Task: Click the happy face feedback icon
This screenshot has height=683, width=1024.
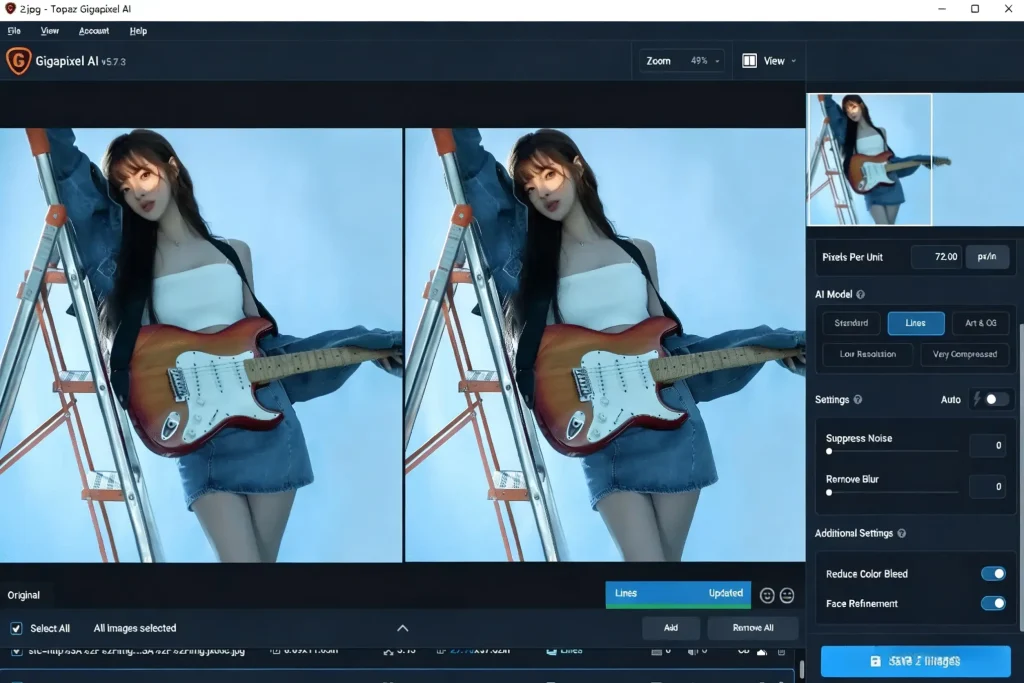Action: 766,595
